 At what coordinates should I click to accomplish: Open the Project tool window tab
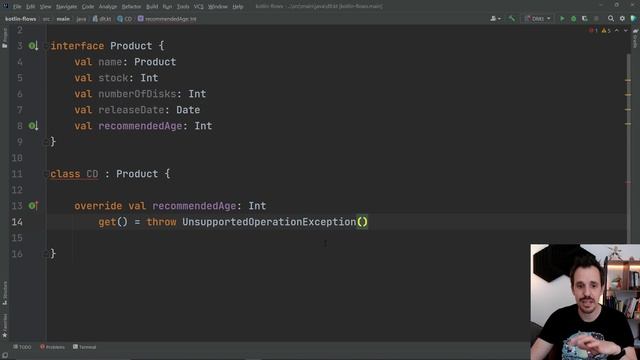click(x=5, y=38)
